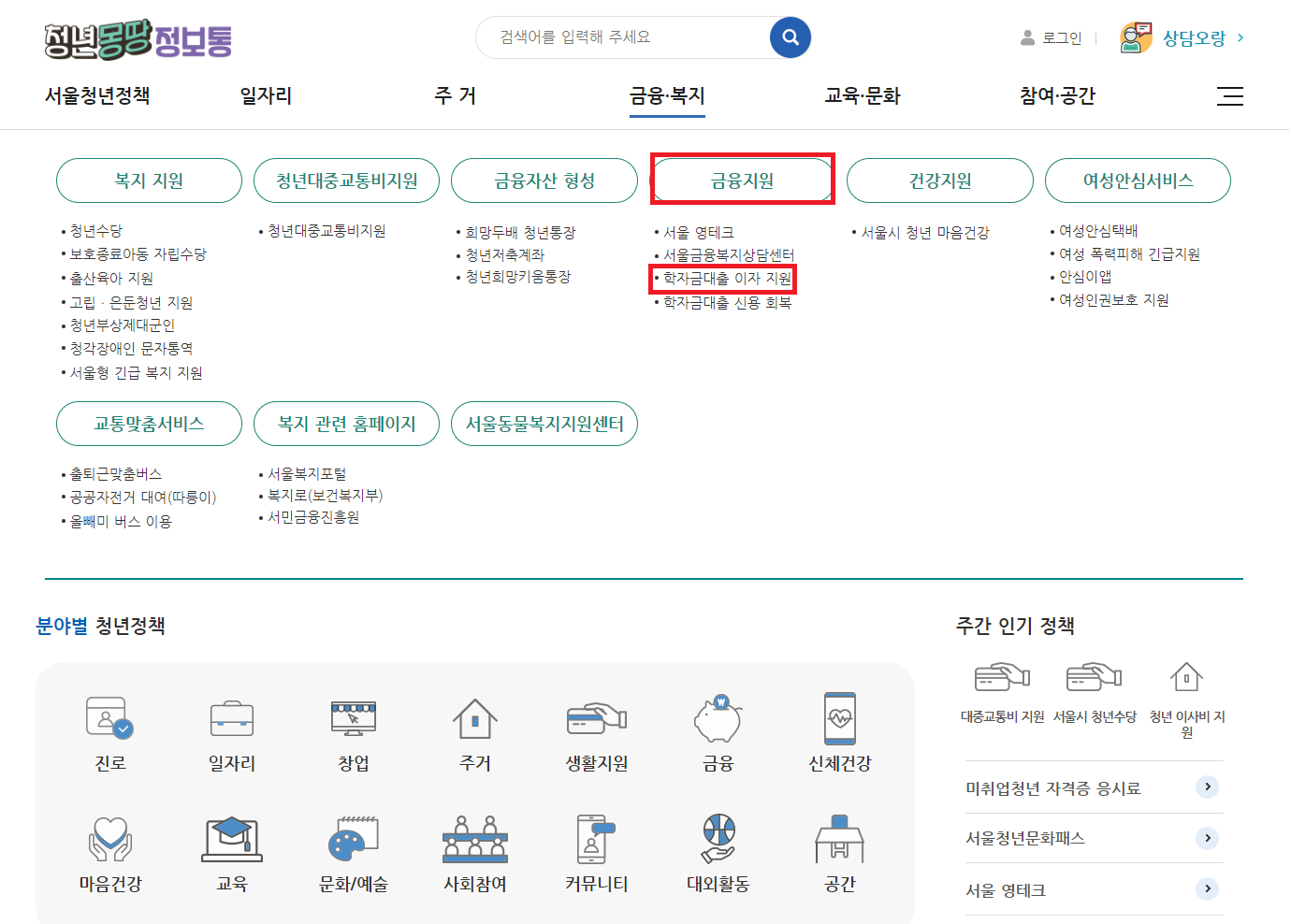The height and width of the screenshot is (924, 1291).
Task: Open the hamburger menu
Action: [x=1230, y=95]
